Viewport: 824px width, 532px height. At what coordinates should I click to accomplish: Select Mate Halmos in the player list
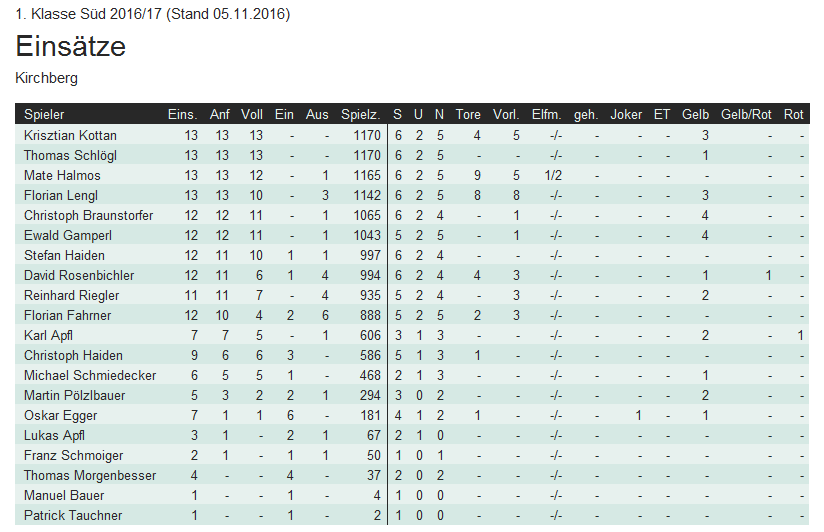[x=62, y=175]
